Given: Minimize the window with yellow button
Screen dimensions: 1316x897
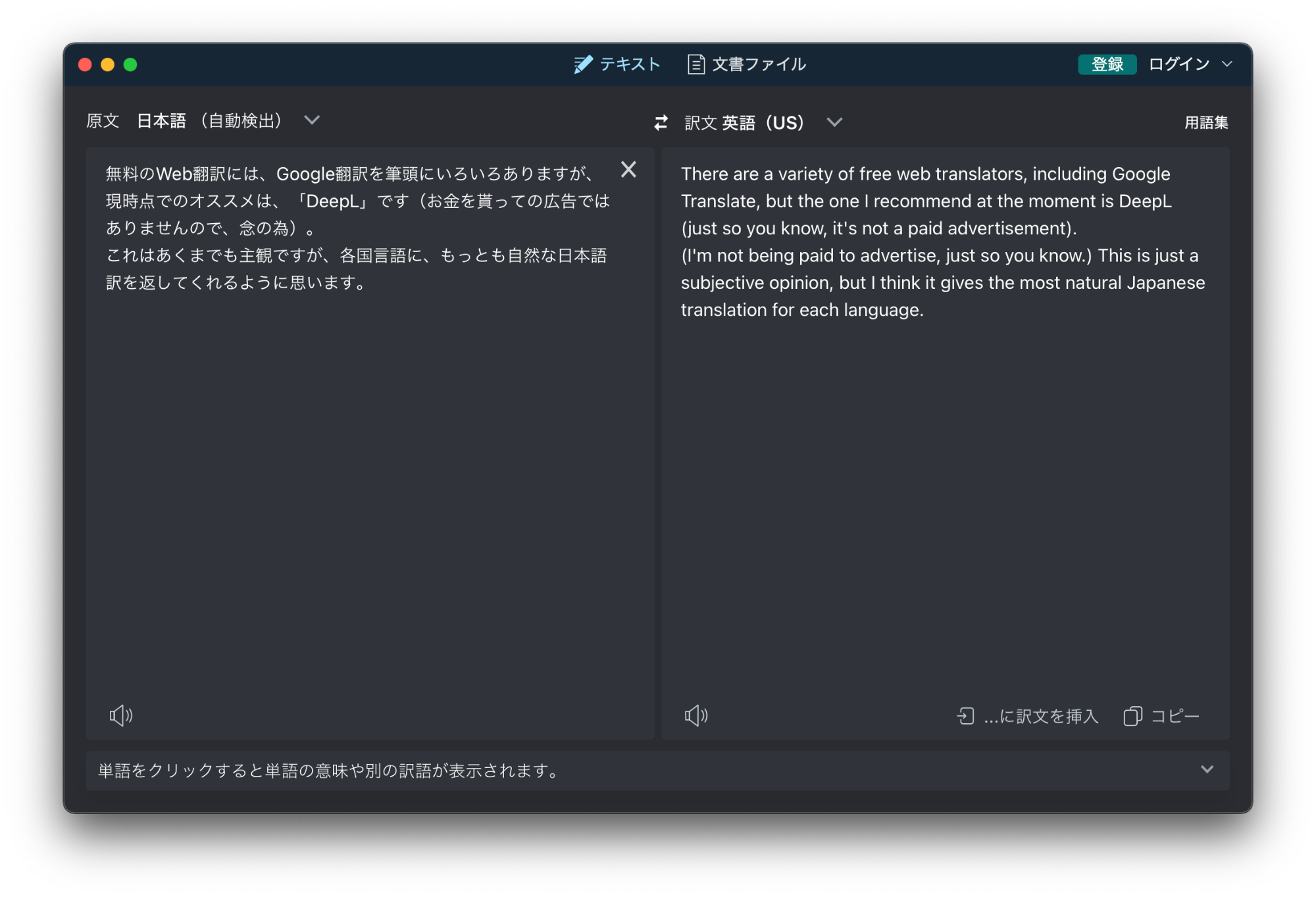Looking at the screenshot, I should (107, 64).
